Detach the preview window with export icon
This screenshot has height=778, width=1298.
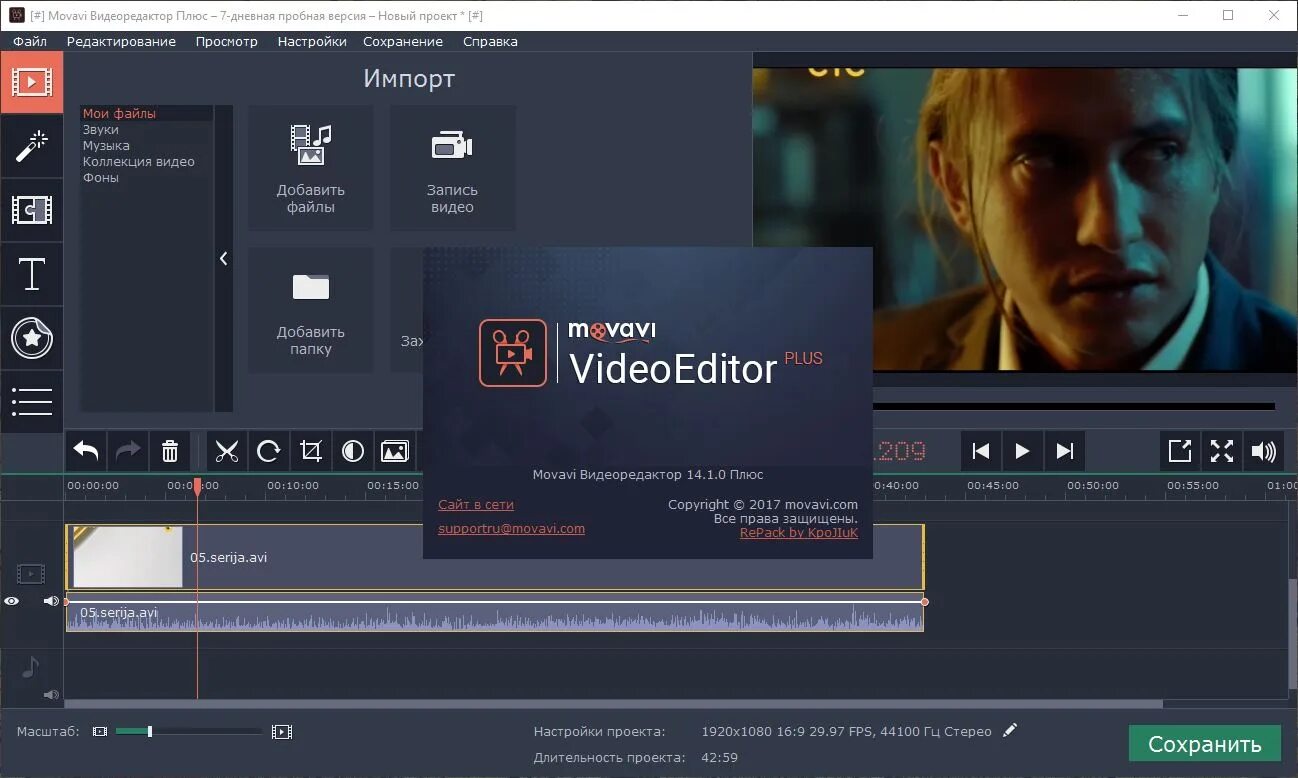pyautogui.click(x=1180, y=452)
